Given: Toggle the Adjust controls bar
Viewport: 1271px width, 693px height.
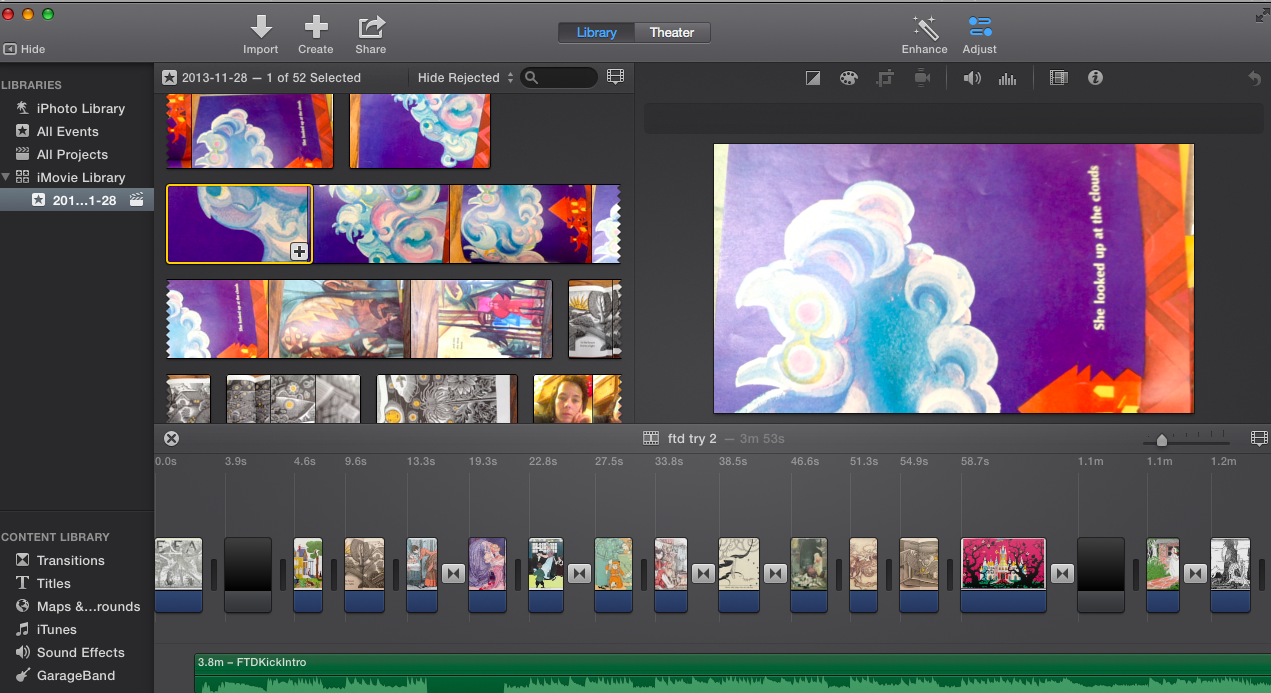Looking at the screenshot, I should [x=980, y=27].
